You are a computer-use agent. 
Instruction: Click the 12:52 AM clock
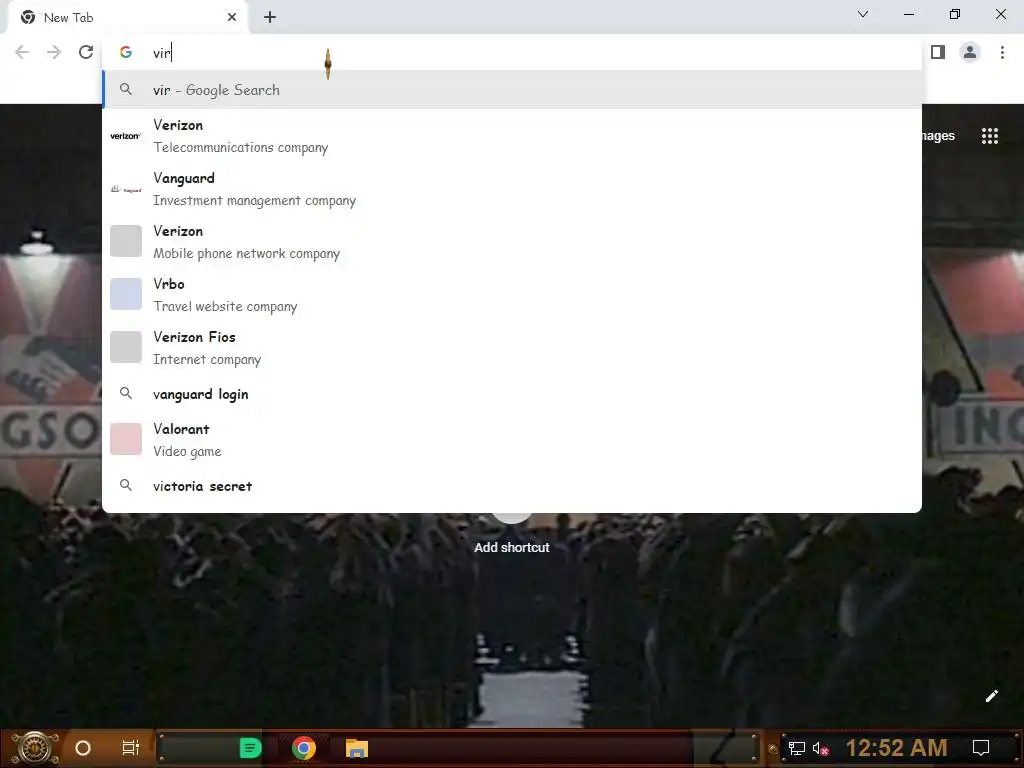[896, 748]
